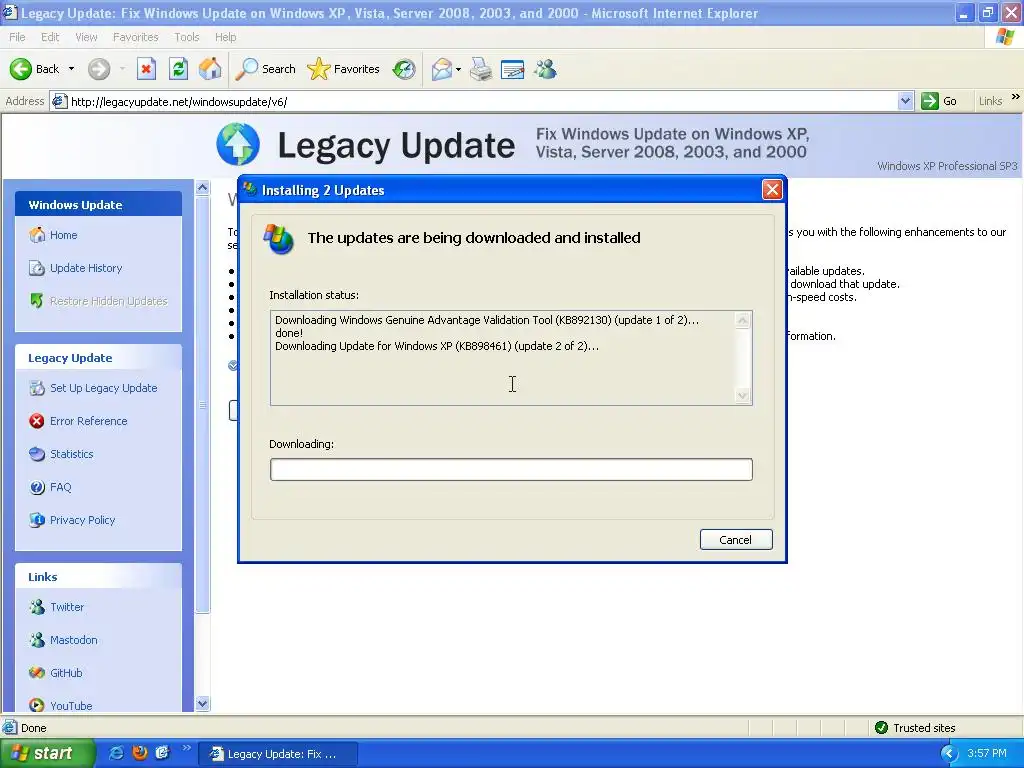Open the Favorites star button
The width and height of the screenshot is (1024, 768).
coord(343,69)
